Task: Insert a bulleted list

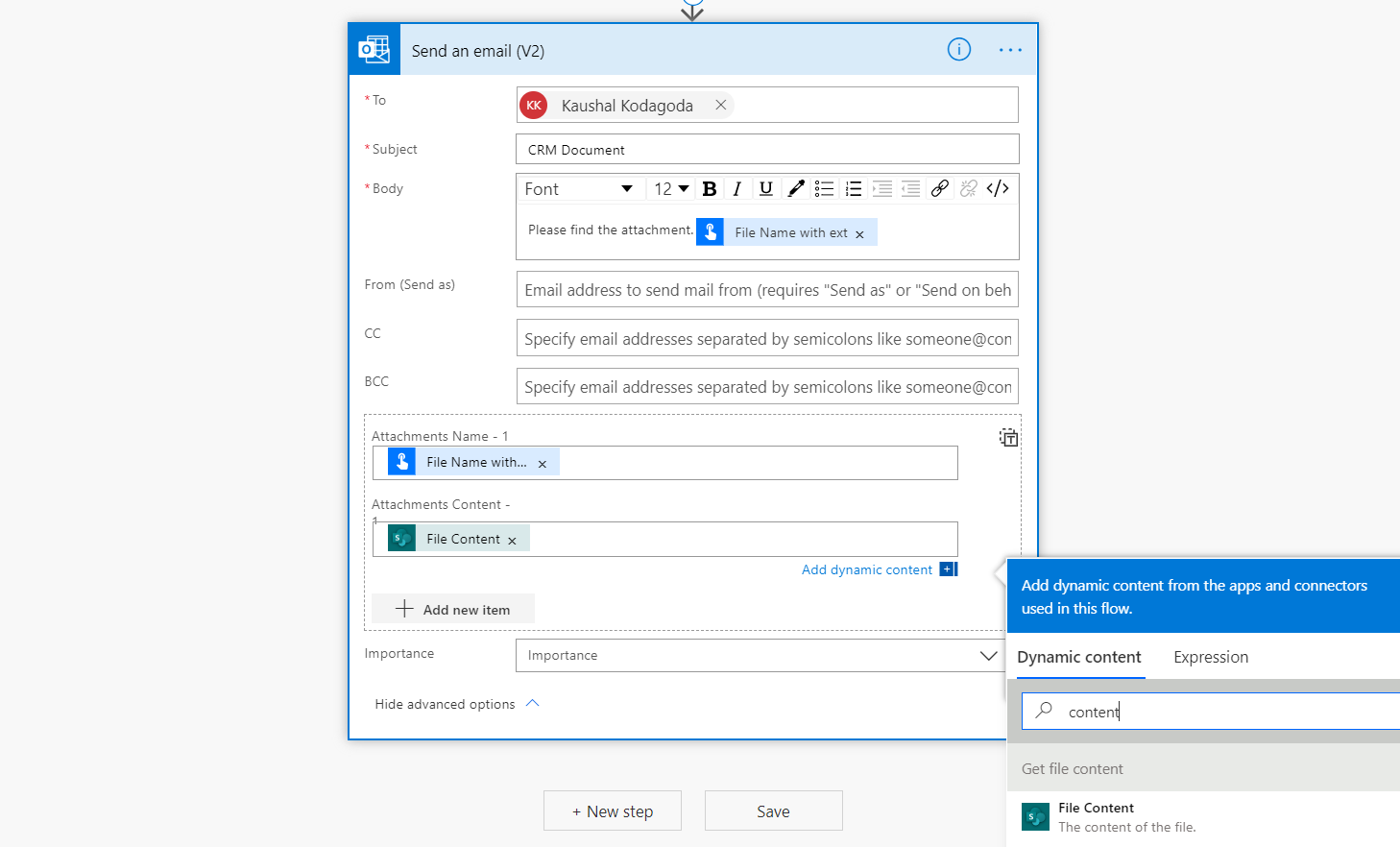Action: coord(824,189)
